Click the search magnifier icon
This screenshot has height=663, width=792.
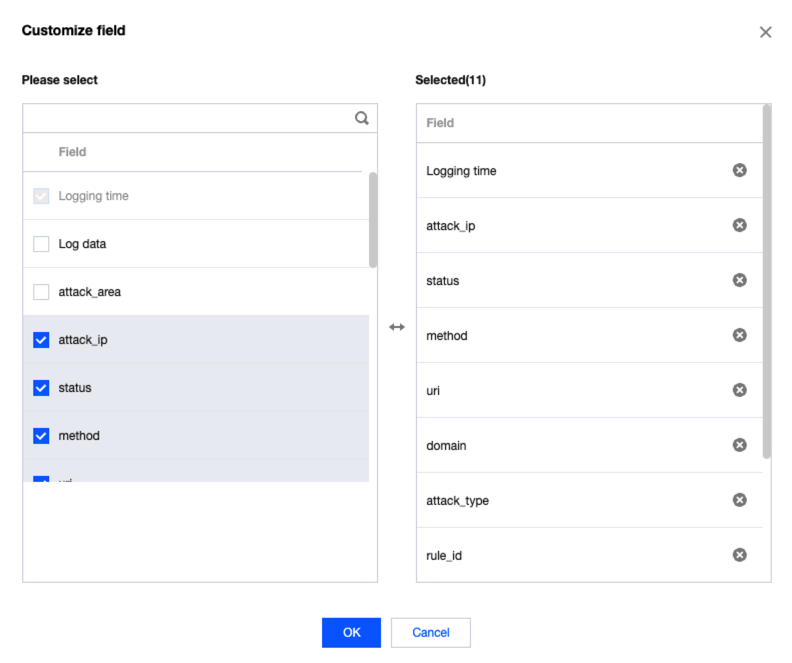(362, 118)
